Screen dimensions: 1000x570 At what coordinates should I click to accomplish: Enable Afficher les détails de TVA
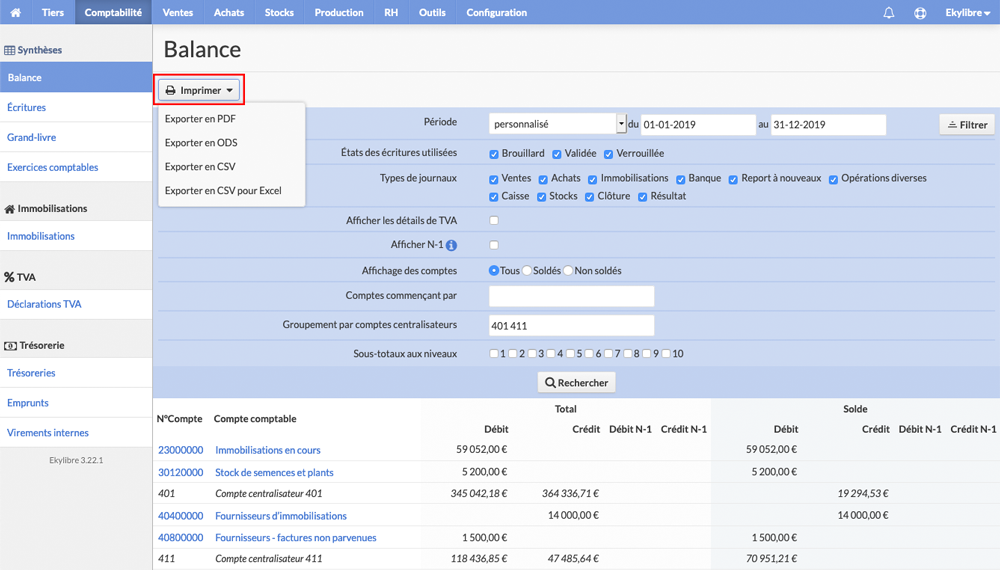click(494, 221)
